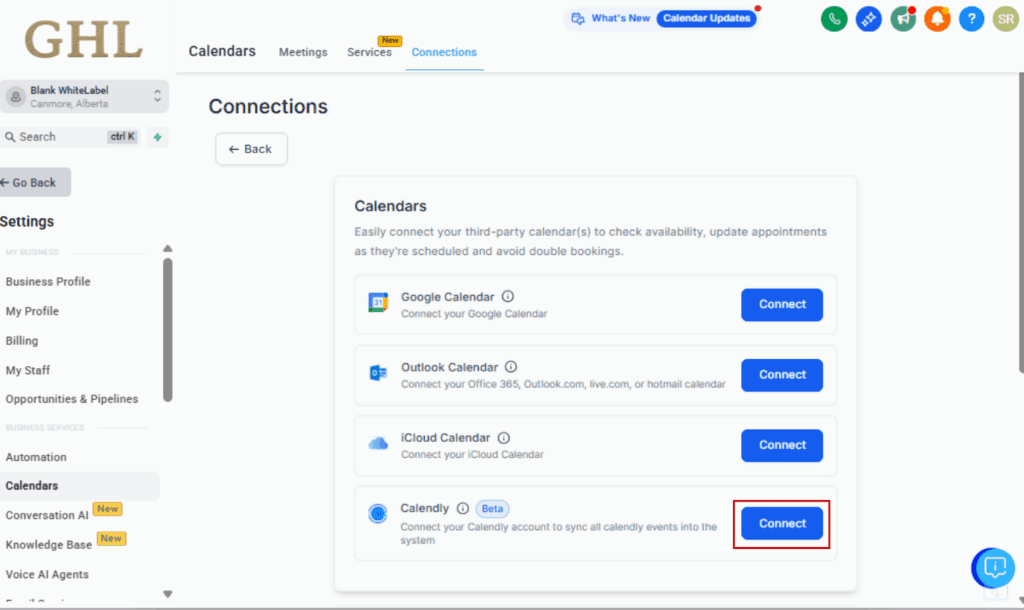Select the Connections tab
1024x610 pixels.
pyautogui.click(x=444, y=52)
